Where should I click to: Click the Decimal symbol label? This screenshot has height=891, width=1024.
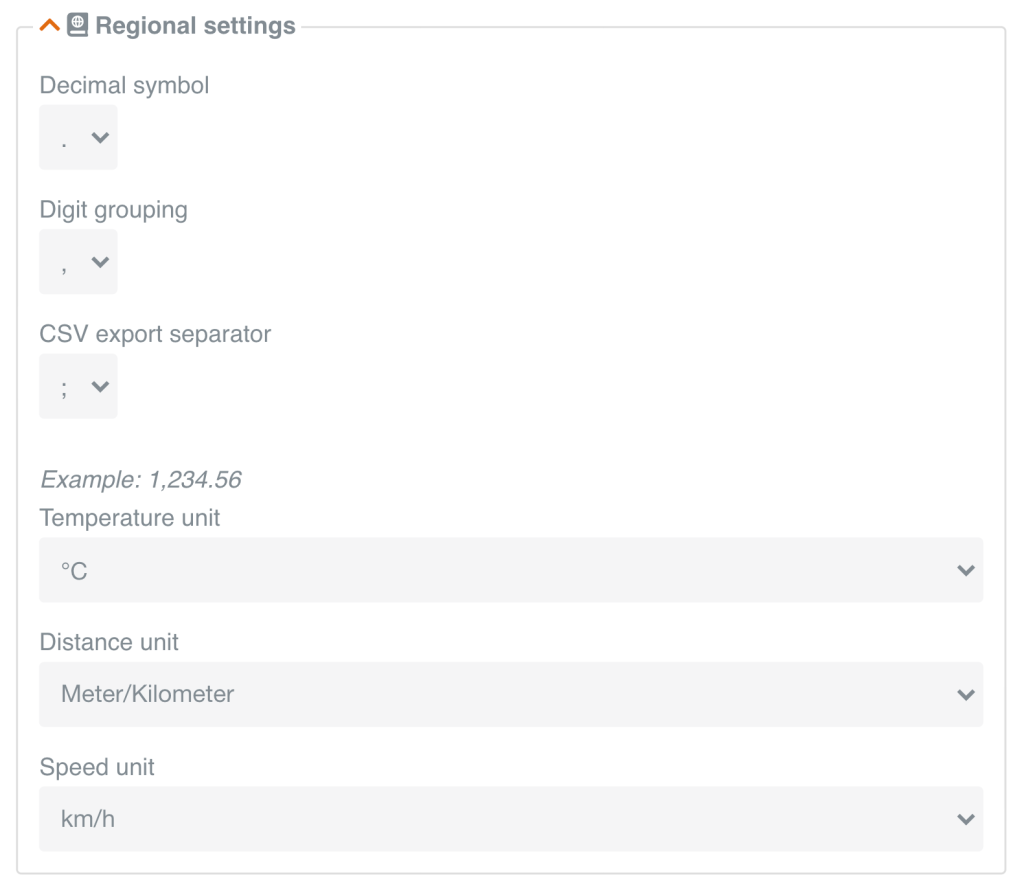pyautogui.click(x=124, y=86)
